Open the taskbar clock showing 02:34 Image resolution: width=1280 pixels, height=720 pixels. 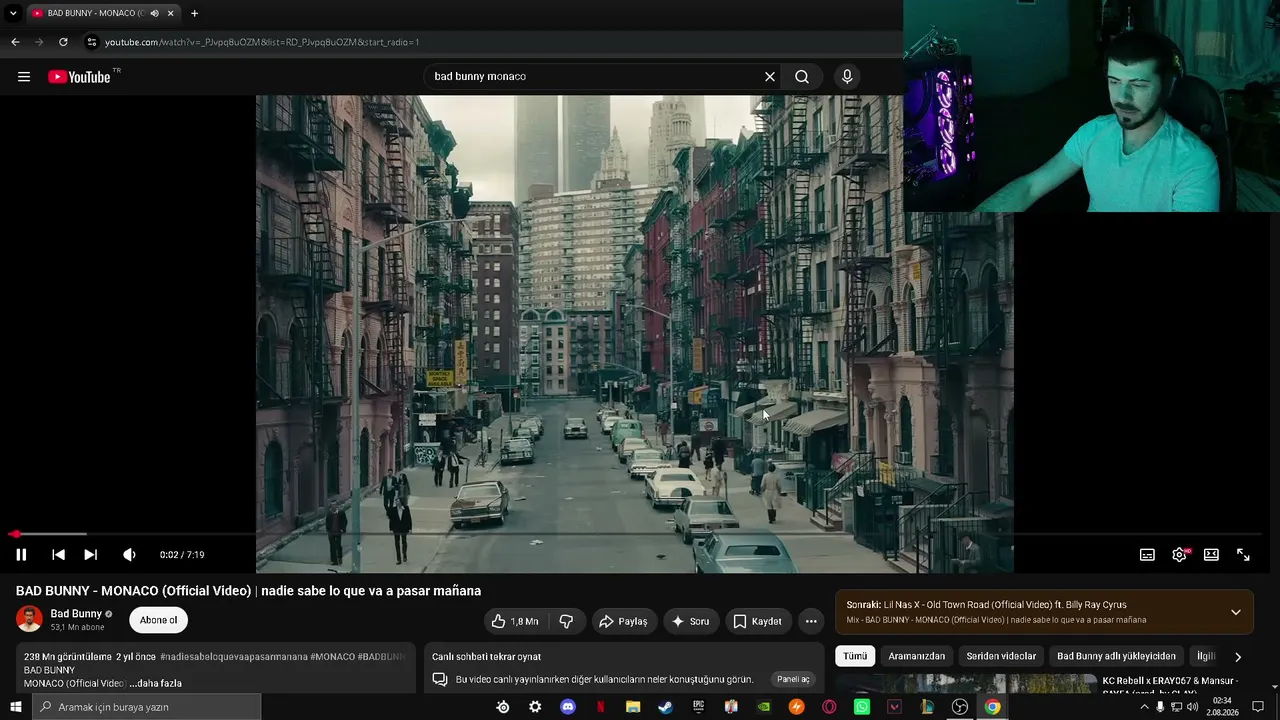(x=1222, y=707)
